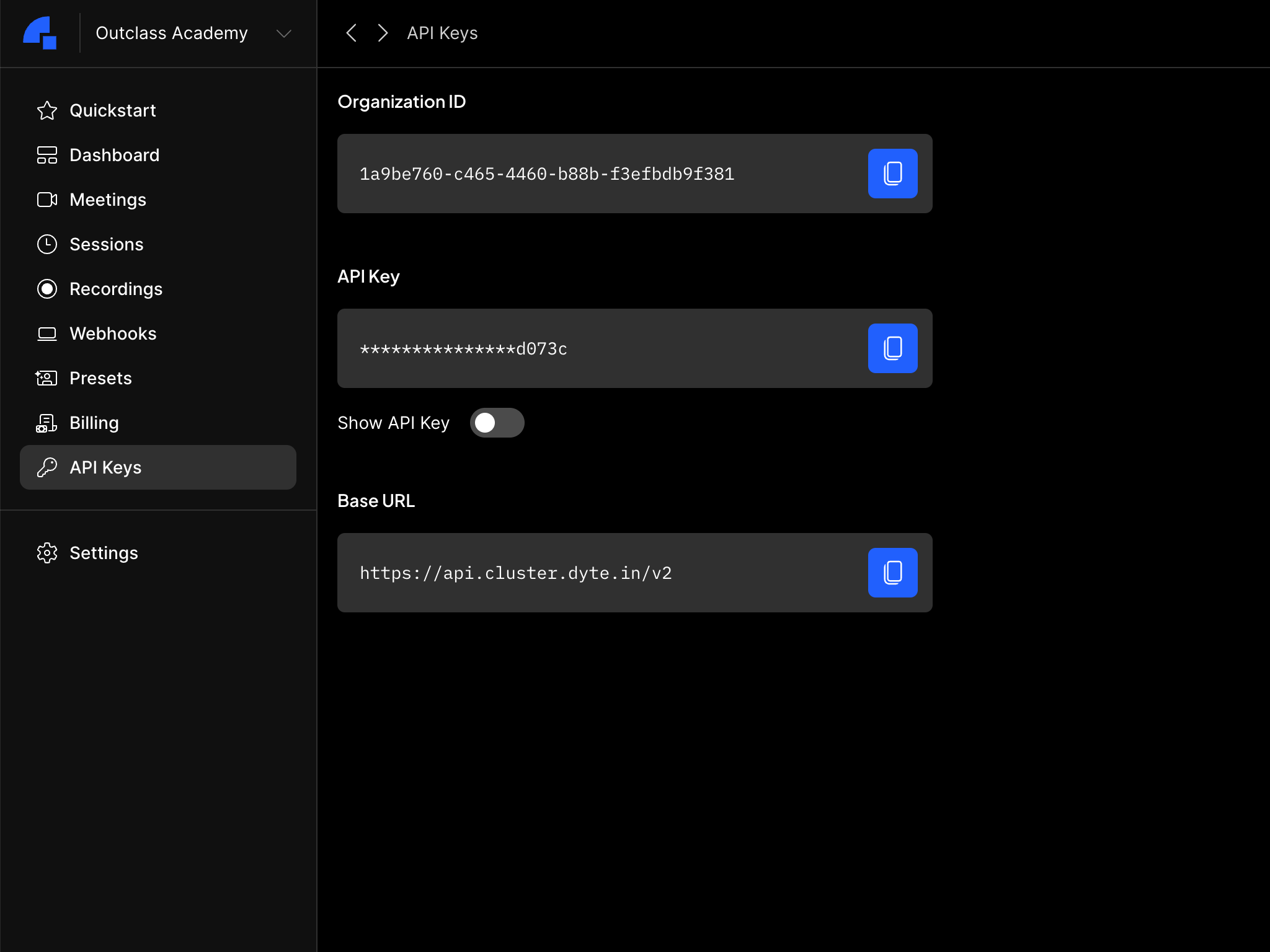This screenshot has height=952, width=1270.
Task: Enable the Show API Key toggle
Action: tap(497, 423)
